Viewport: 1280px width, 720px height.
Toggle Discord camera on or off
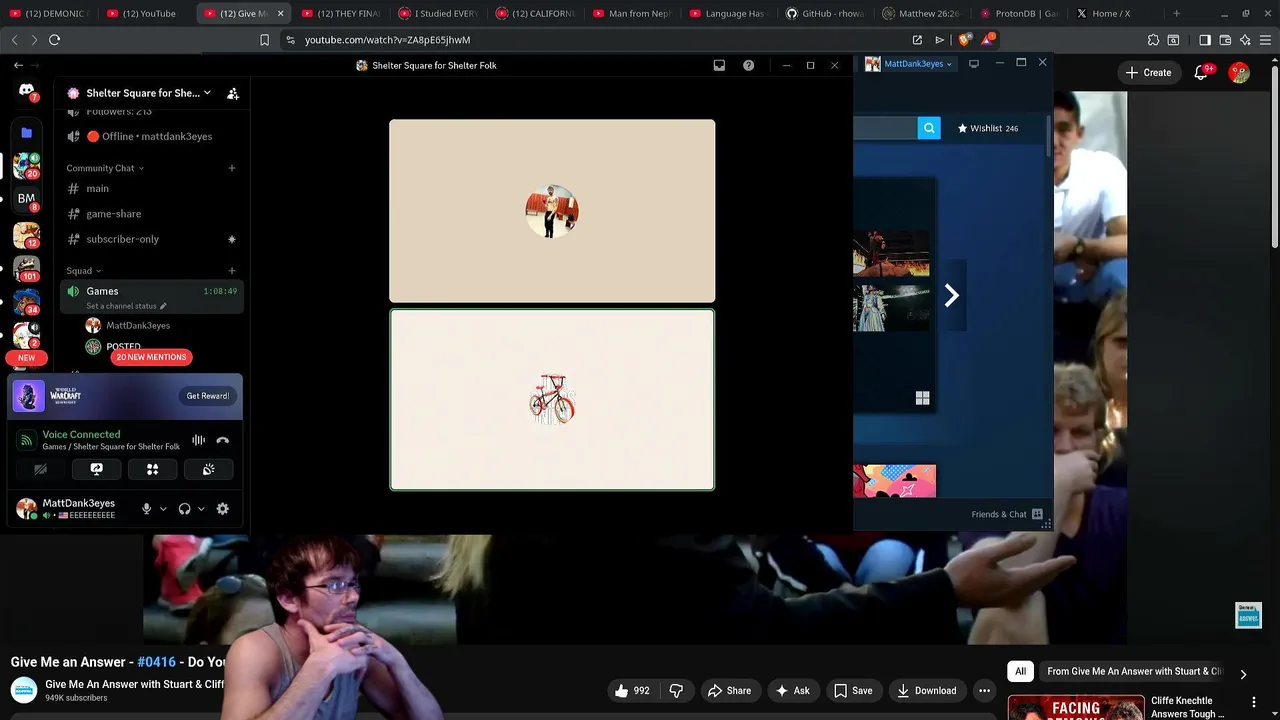tap(41, 469)
